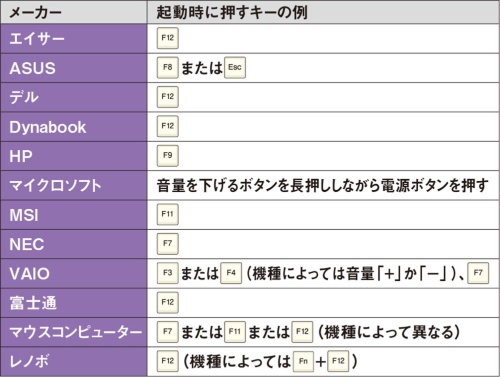Select the VAIO manufacturer cell

click(74, 273)
